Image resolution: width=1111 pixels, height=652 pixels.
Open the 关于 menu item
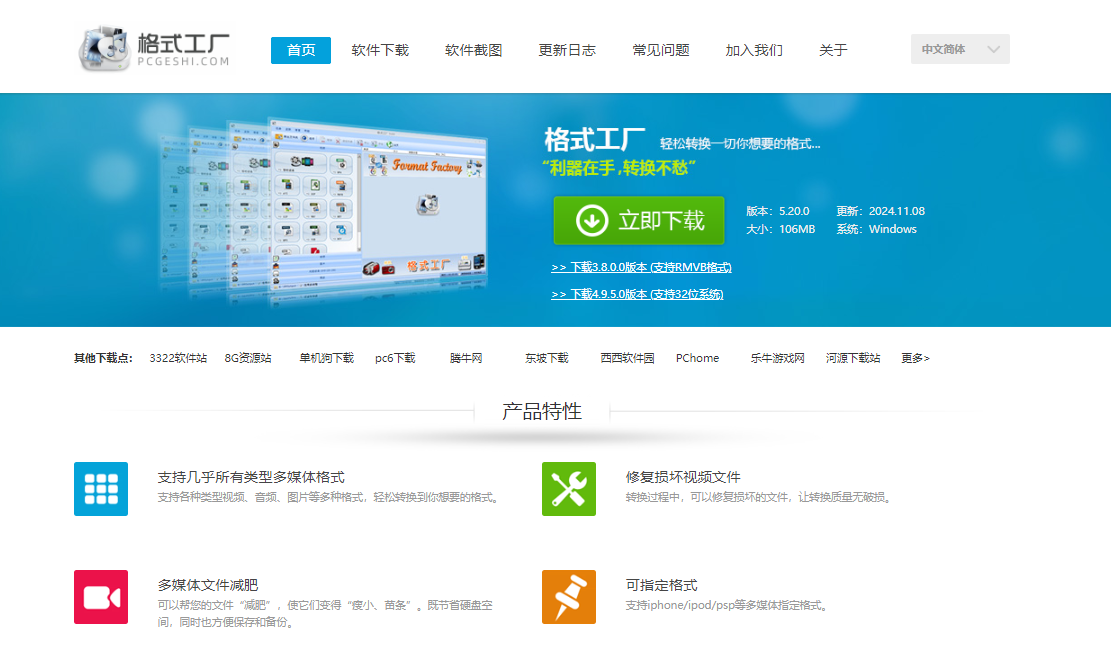[x=833, y=50]
